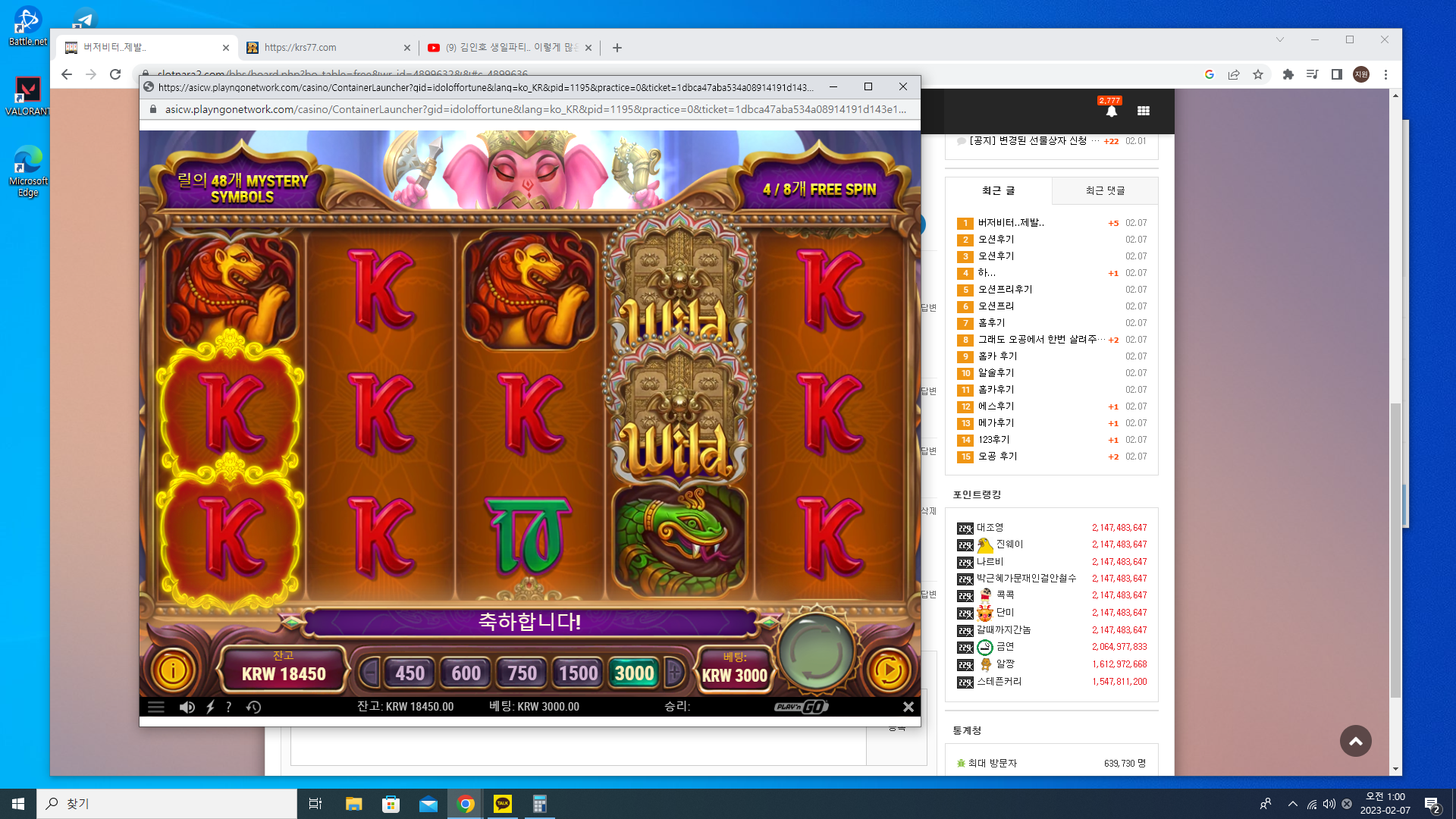
Task: Go back in the Chrome browser
Action: coord(67,74)
